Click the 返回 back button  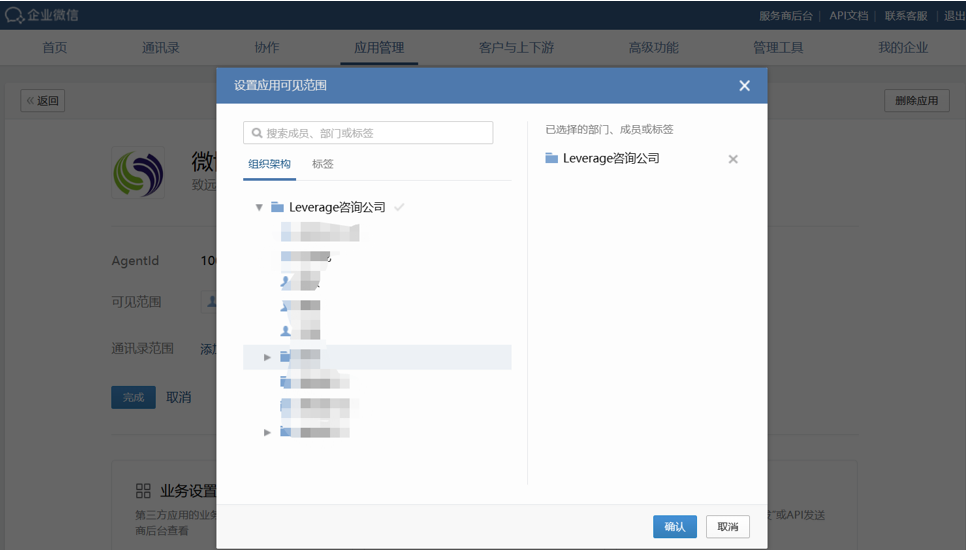43,100
